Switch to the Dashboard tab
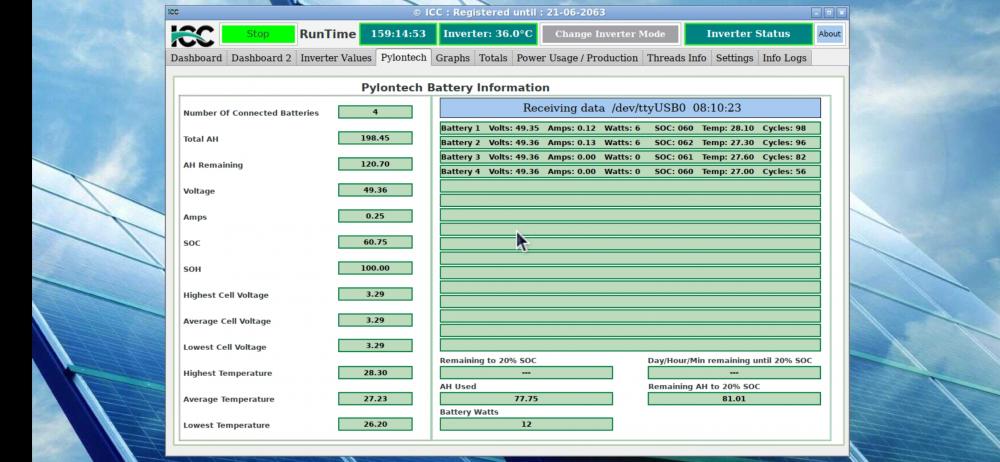The width and height of the screenshot is (1000, 462). coord(196,58)
